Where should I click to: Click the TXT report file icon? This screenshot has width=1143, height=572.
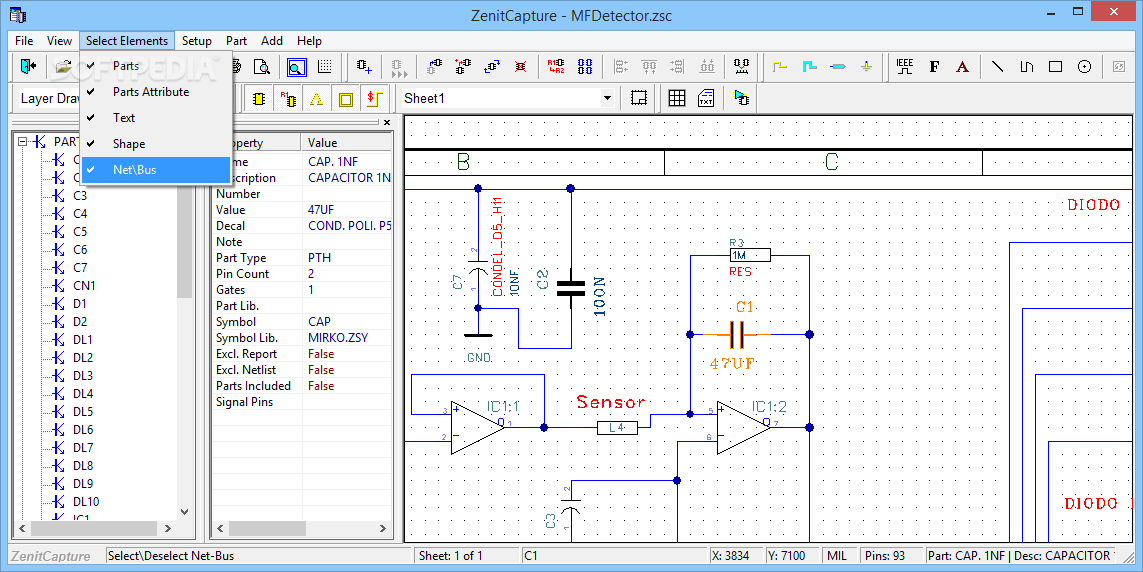click(706, 98)
